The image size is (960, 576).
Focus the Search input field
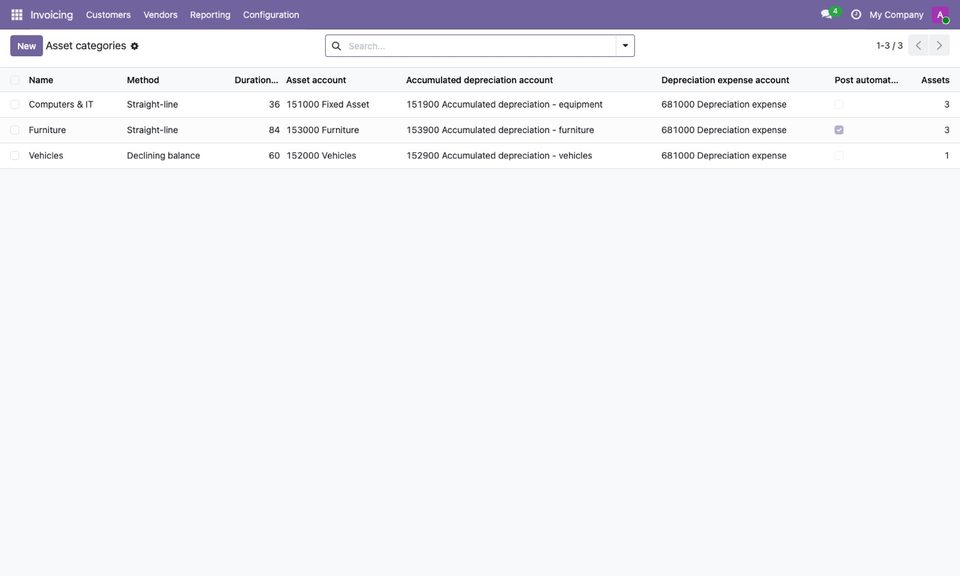(x=480, y=46)
